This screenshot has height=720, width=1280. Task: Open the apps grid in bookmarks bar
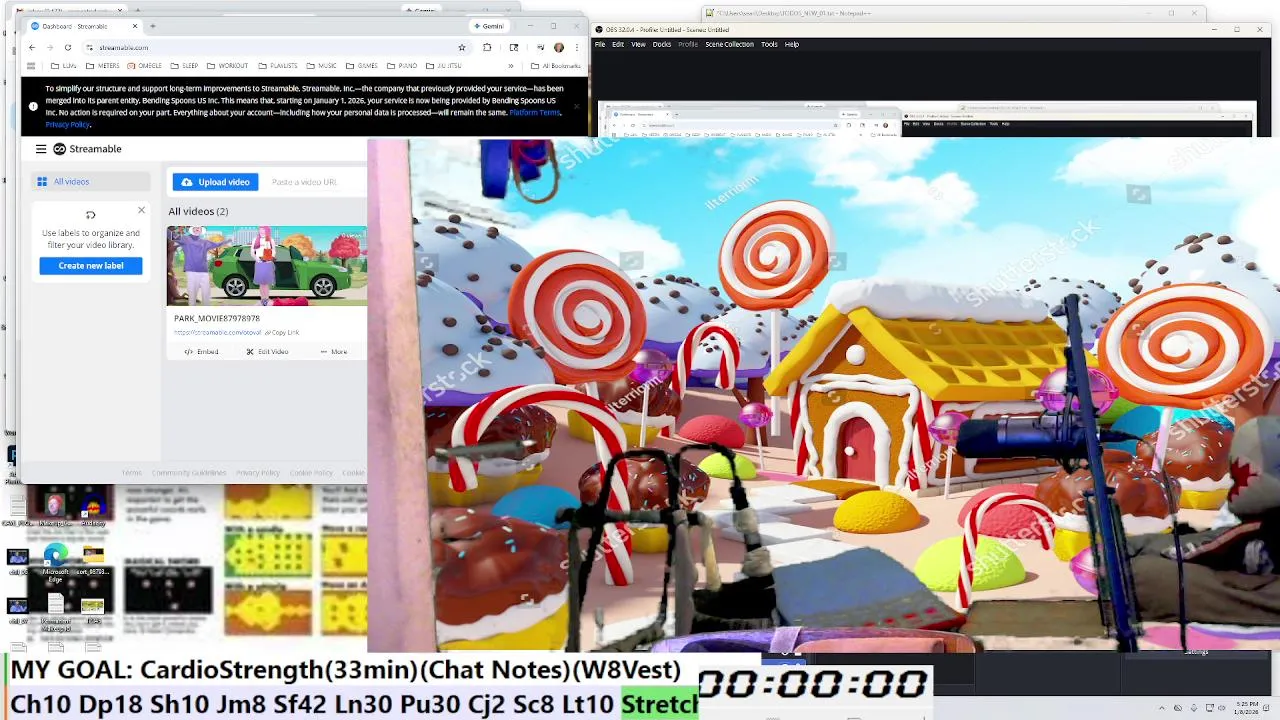31,66
